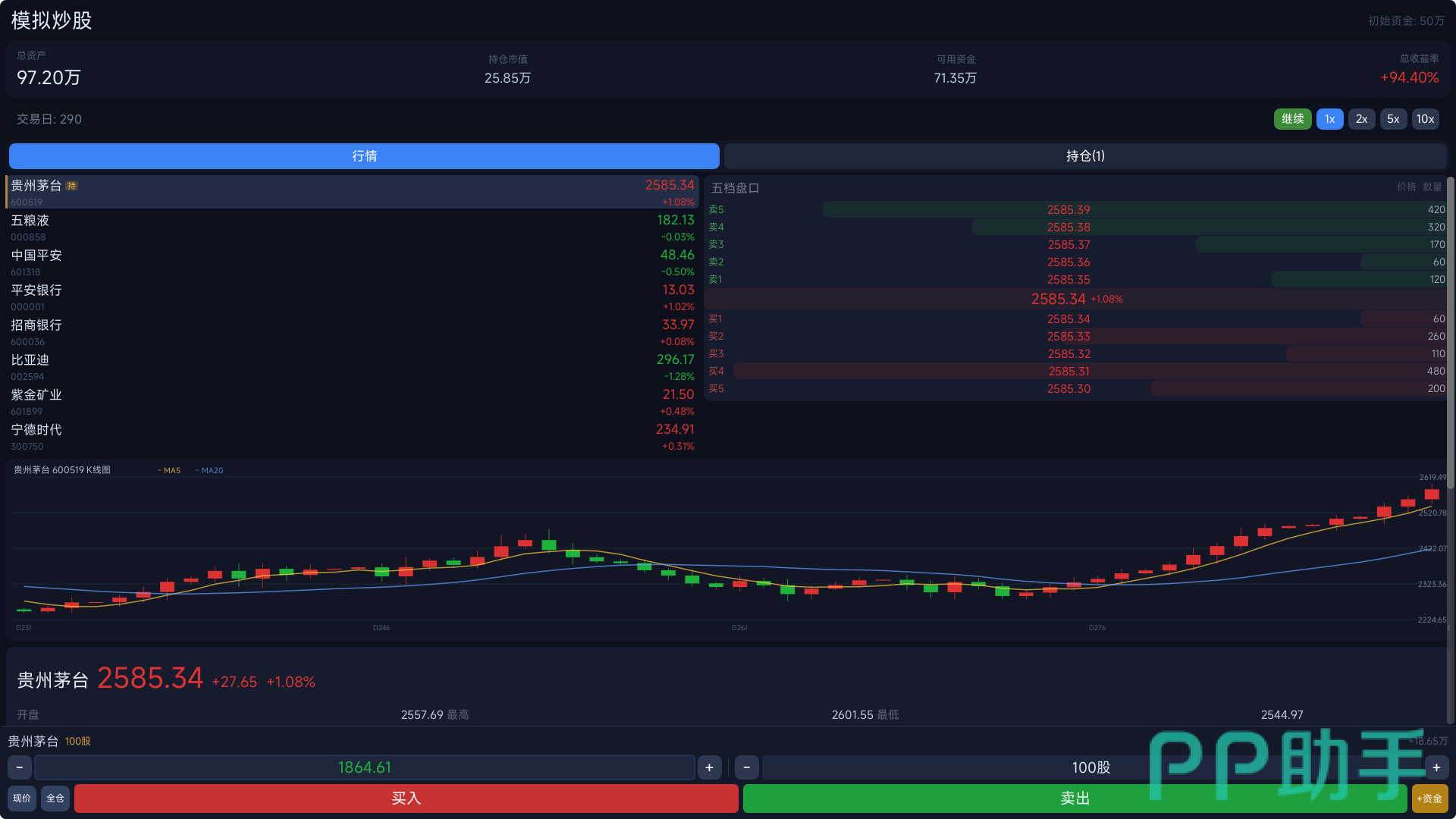This screenshot has width=1456, height=819.
Task: Click the MA5 legend in K-line chart
Action: pos(169,471)
